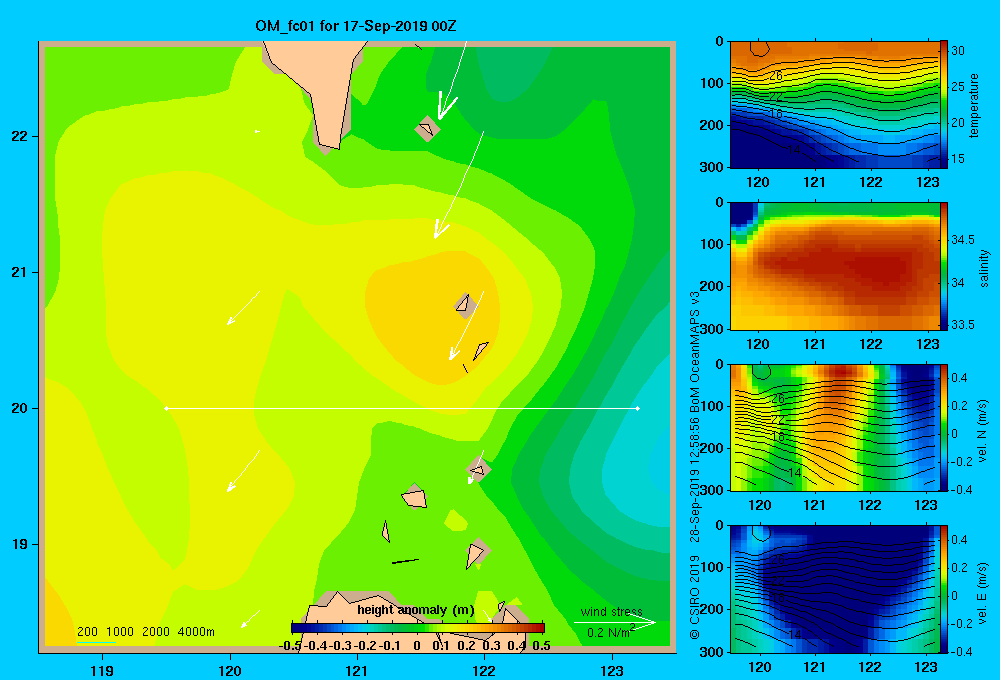Click longitude label 119 on the main map

pos(102,670)
